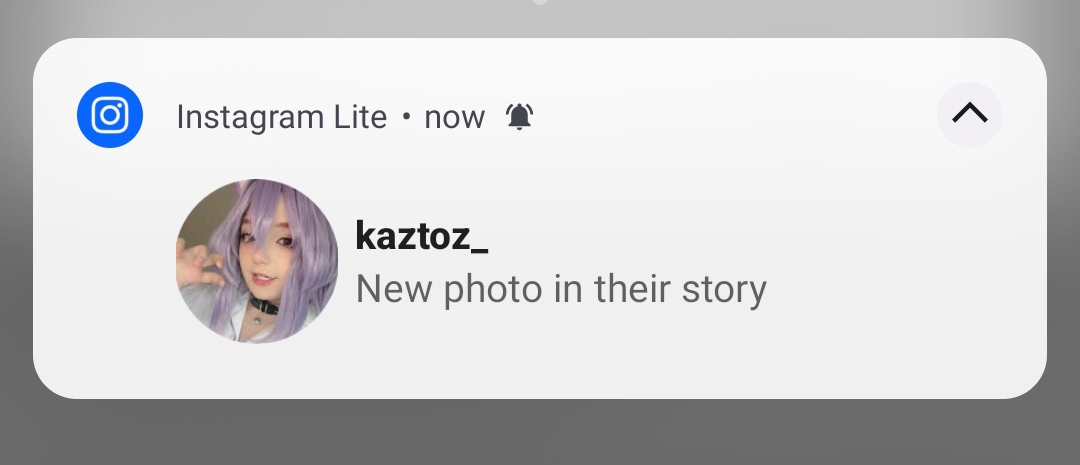Open kaztoz_ profile picture thumbnail
The width and height of the screenshot is (1080, 465).
click(x=257, y=261)
